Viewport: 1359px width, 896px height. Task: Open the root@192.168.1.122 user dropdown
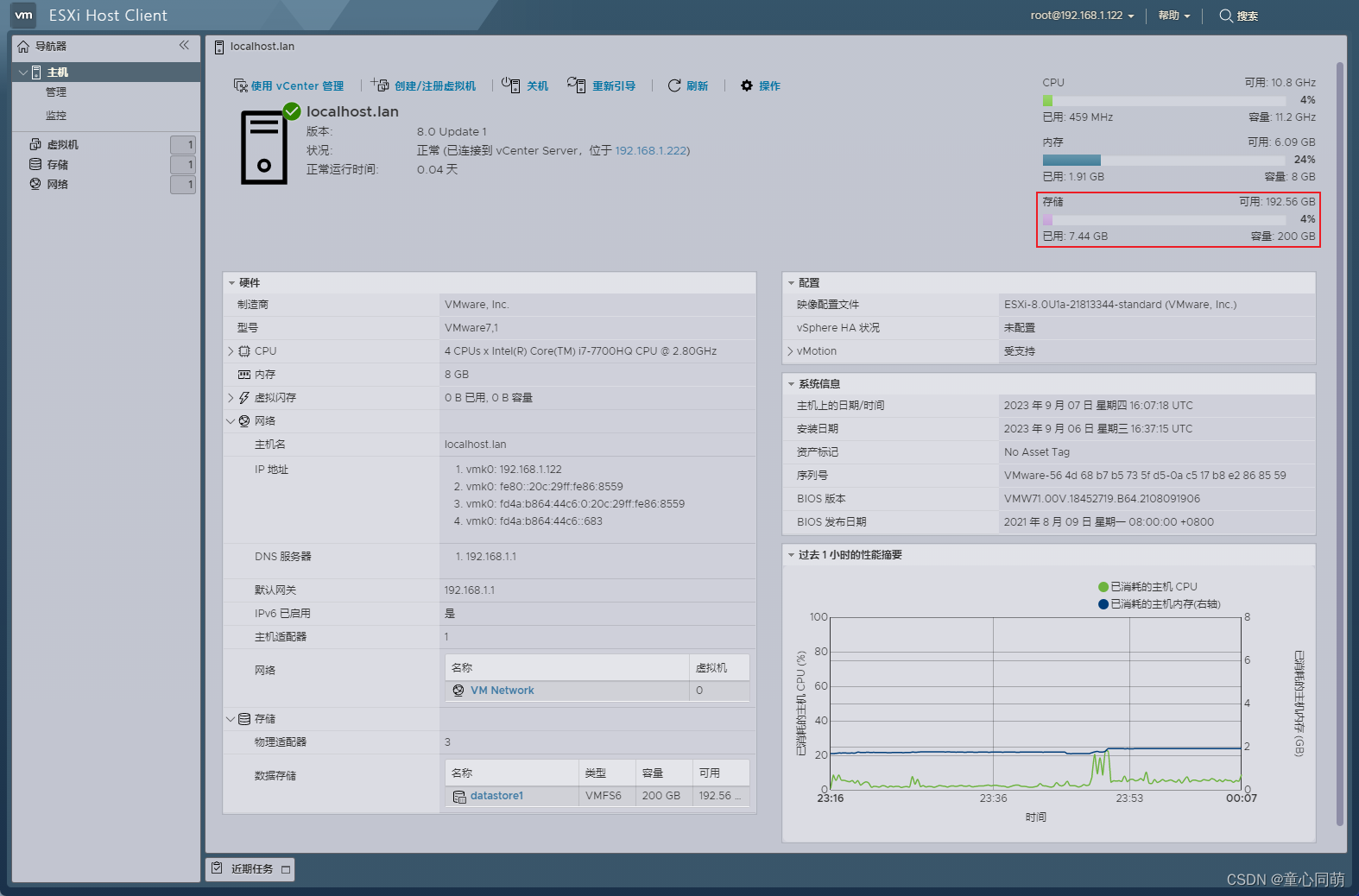click(1082, 16)
